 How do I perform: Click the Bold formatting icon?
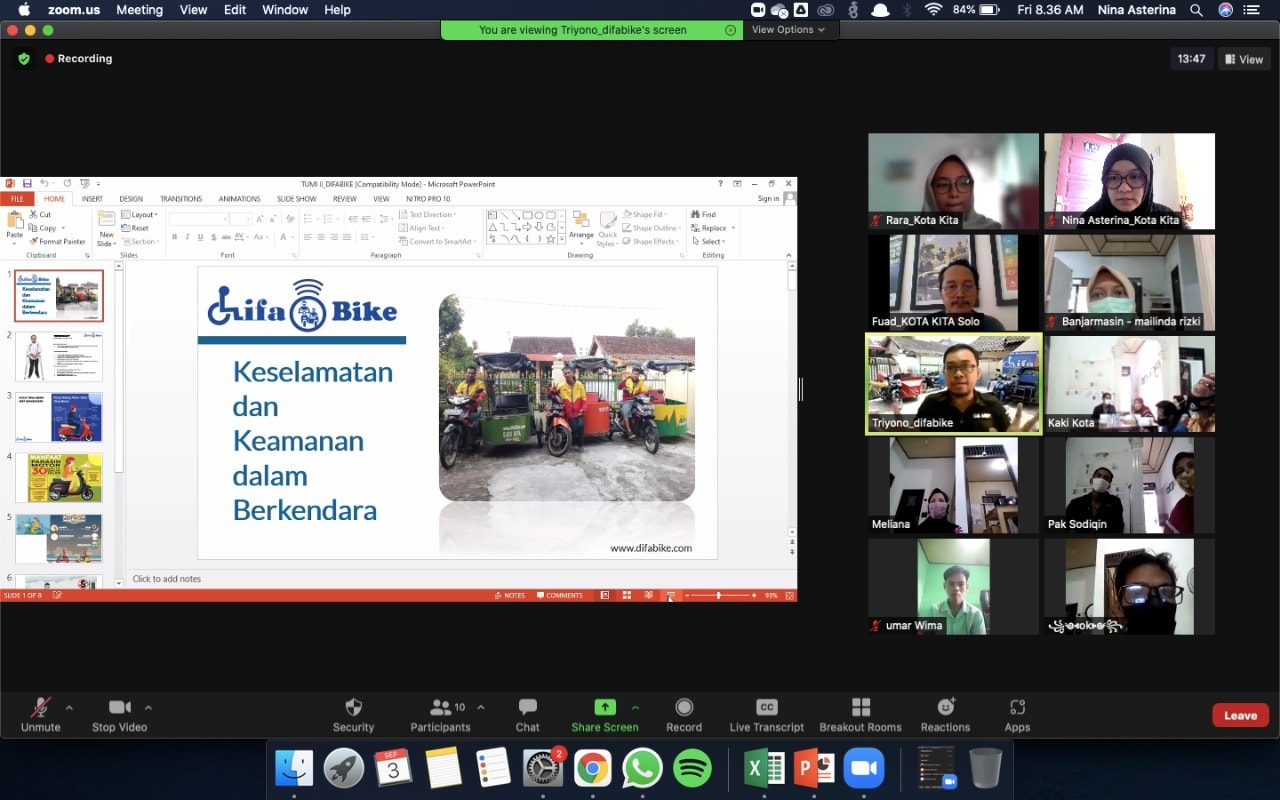click(x=174, y=237)
